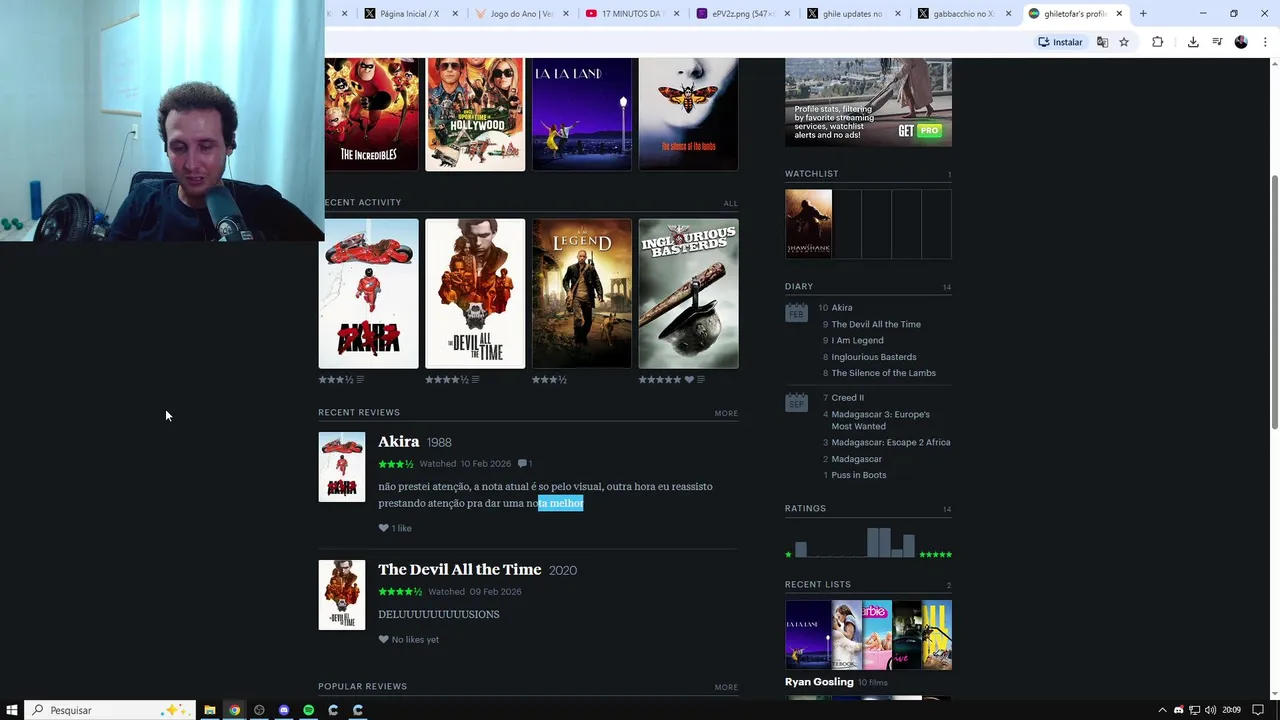Image resolution: width=1280 pixels, height=720 pixels.
Task: Open Devil All the Time review small poster
Action: [342, 595]
